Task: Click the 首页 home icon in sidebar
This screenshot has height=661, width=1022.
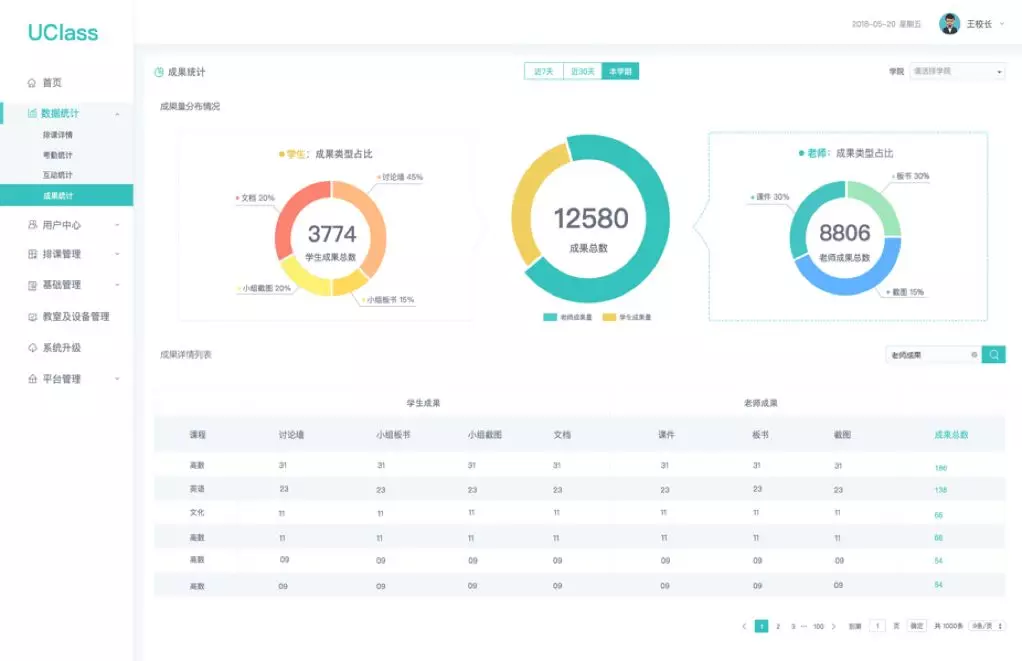Action: [32, 83]
